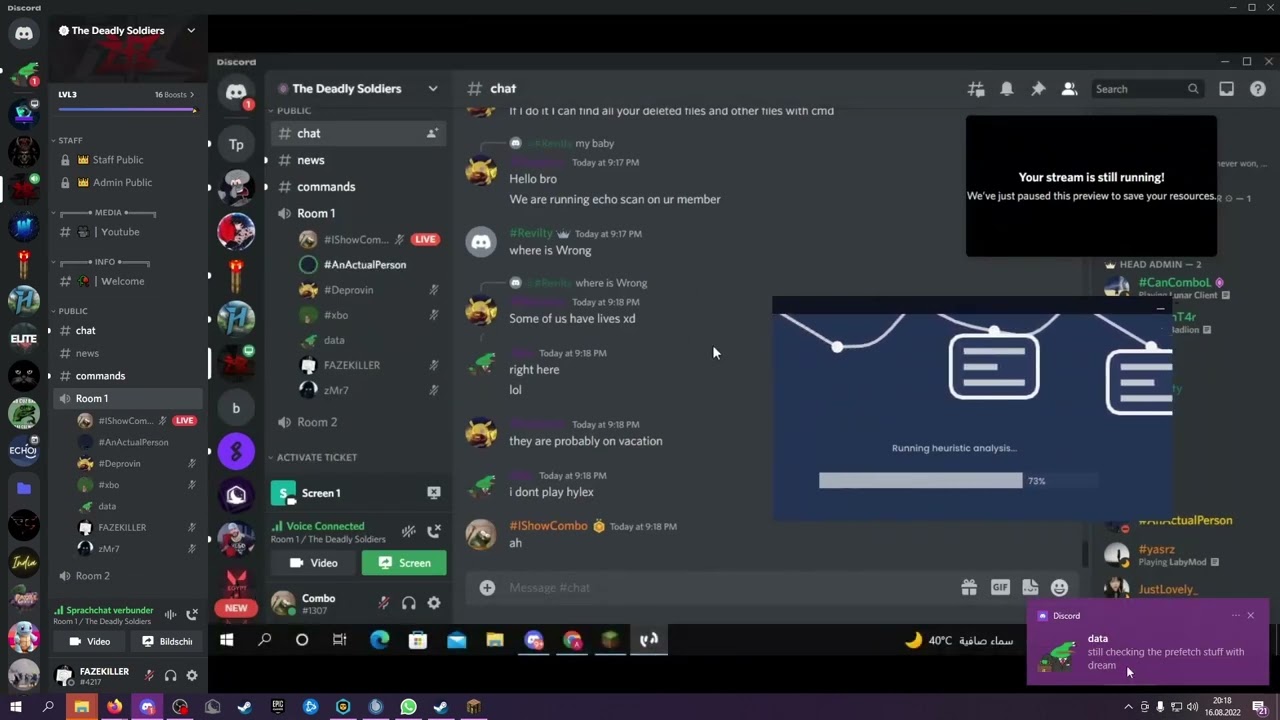Toggle noise suppression in inner voice panel
Image resolution: width=1280 pixels, height=720 pixels.
[x=408, y=532]
